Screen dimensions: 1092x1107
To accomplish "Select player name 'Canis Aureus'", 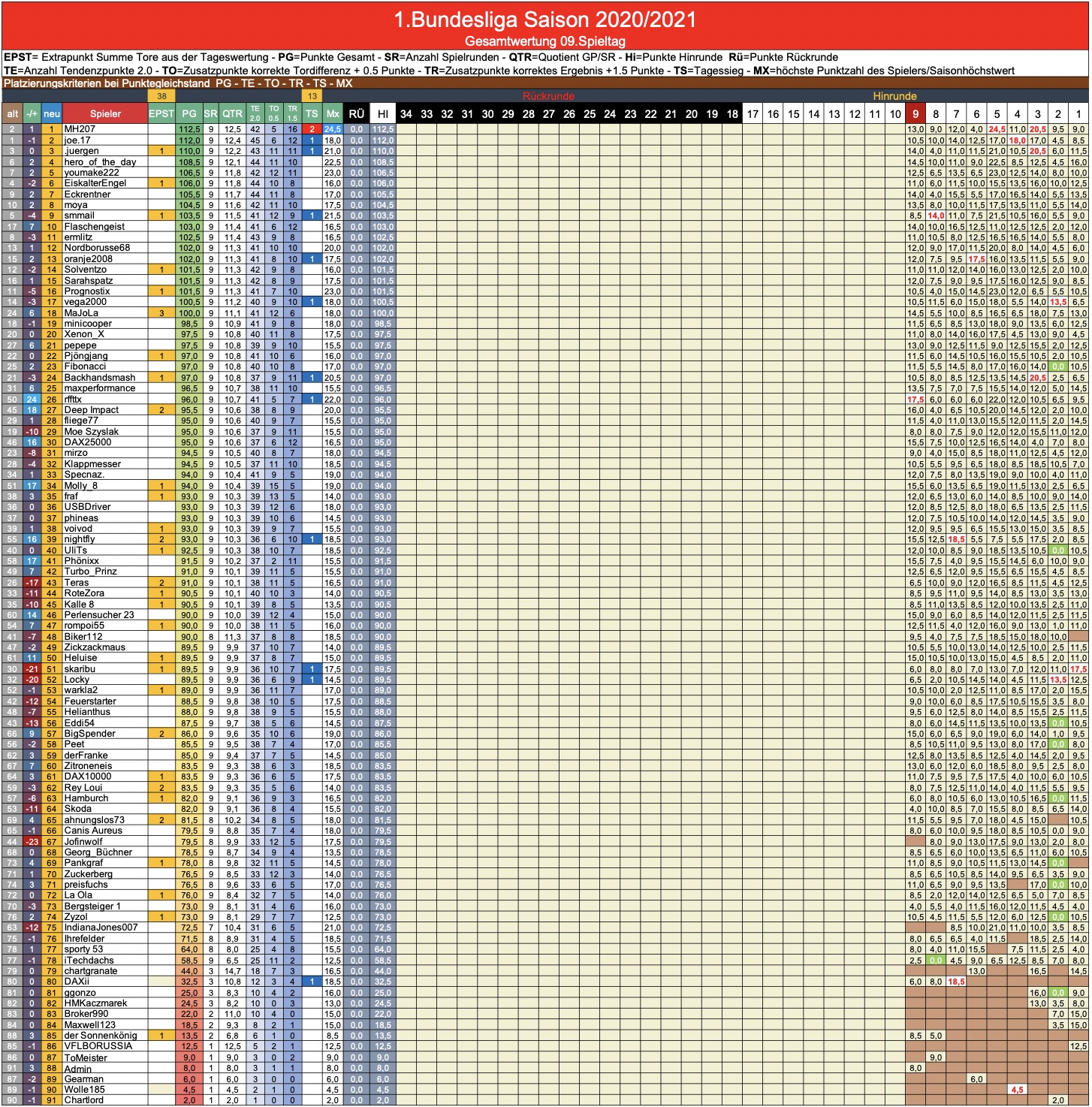I will coord(93,831).
